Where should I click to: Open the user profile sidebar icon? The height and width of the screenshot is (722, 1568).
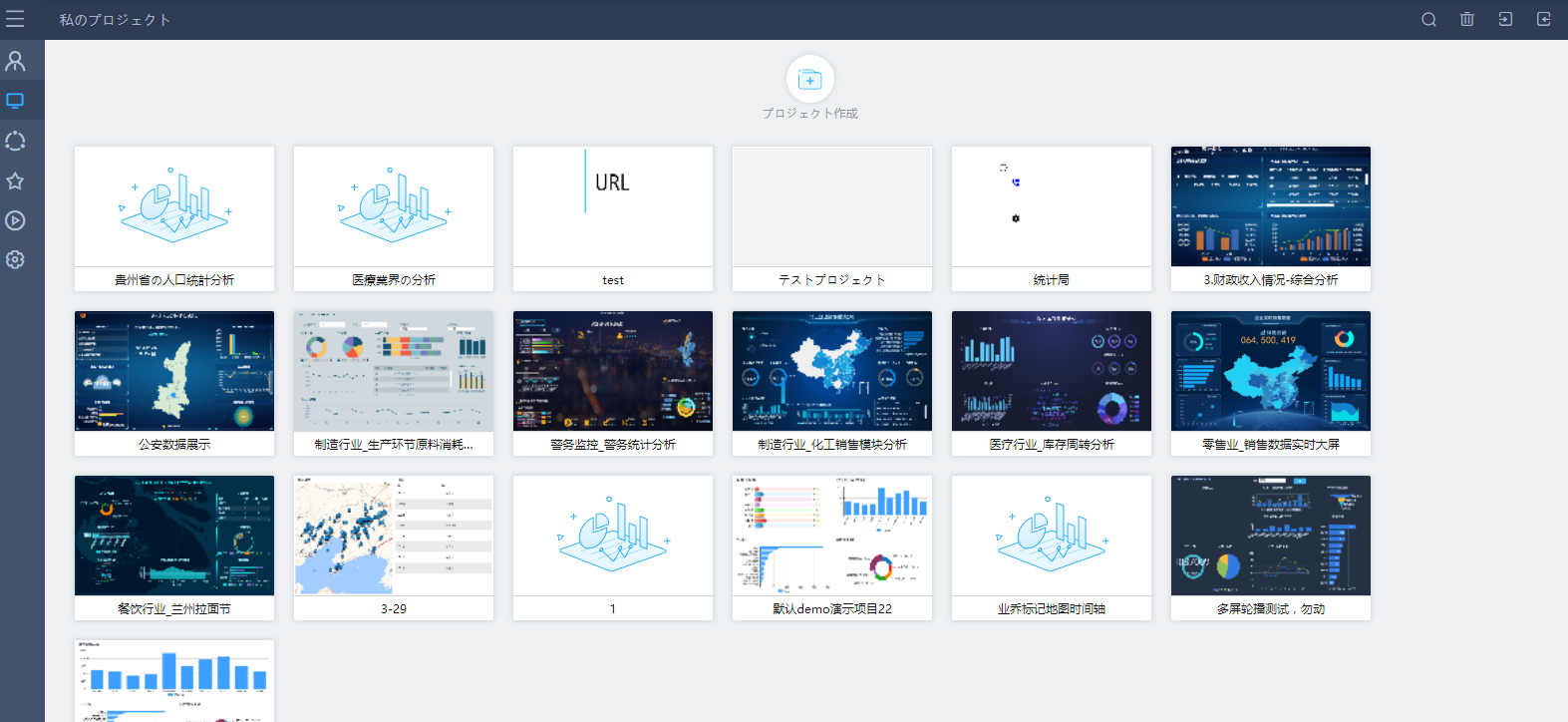15,61
